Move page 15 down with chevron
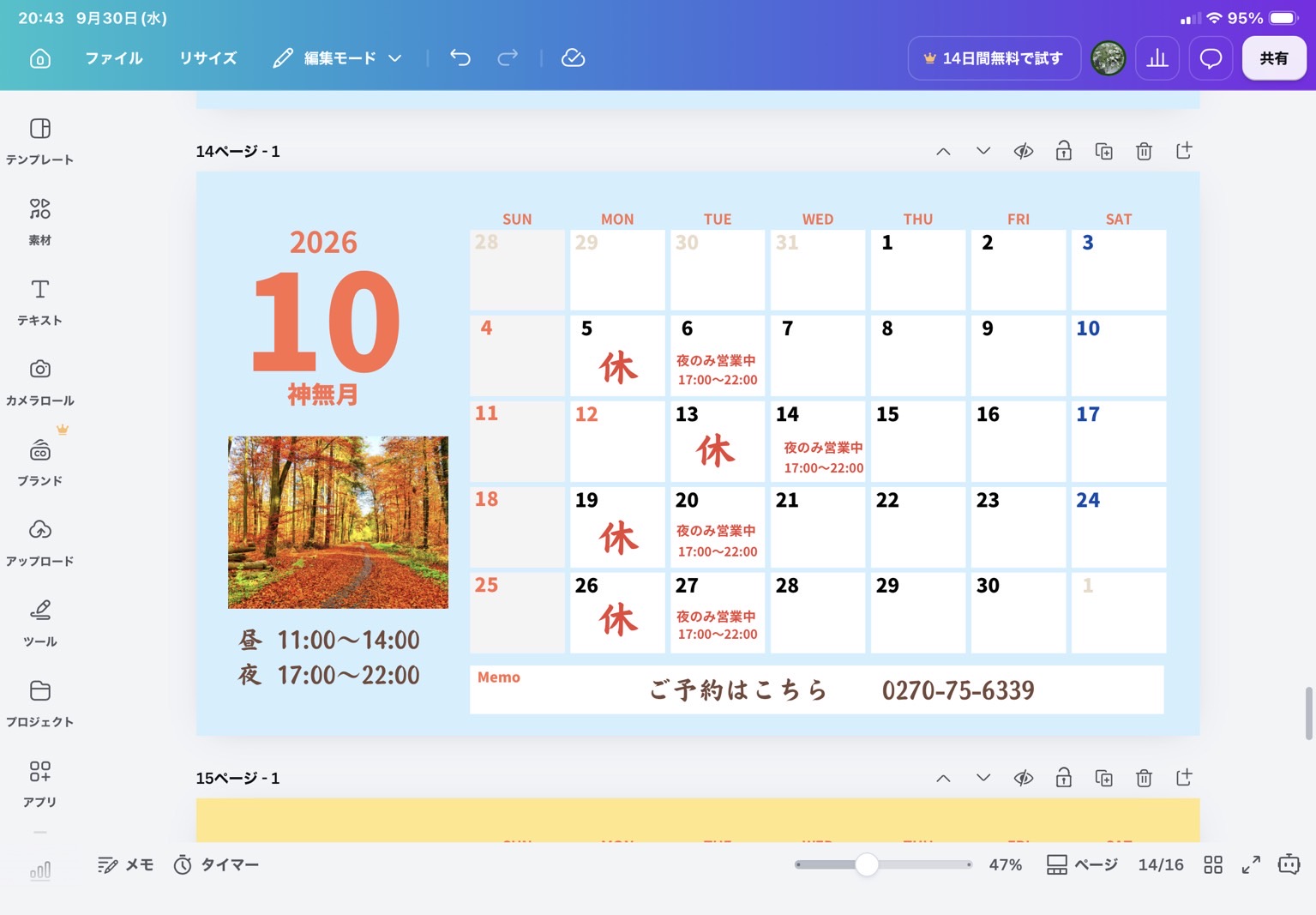The height and width of the screenshot is (915, 1316). click(x=983, y=778)
